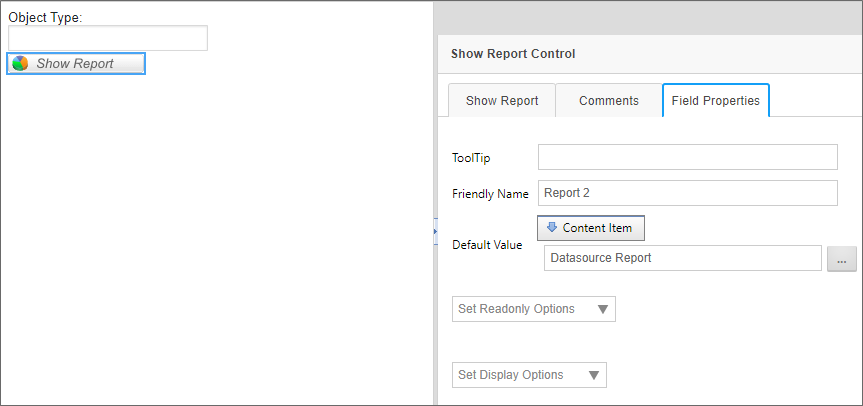Open the Comments tab
The width and height of the screenshot is (863, 406).
click(608, 101)
